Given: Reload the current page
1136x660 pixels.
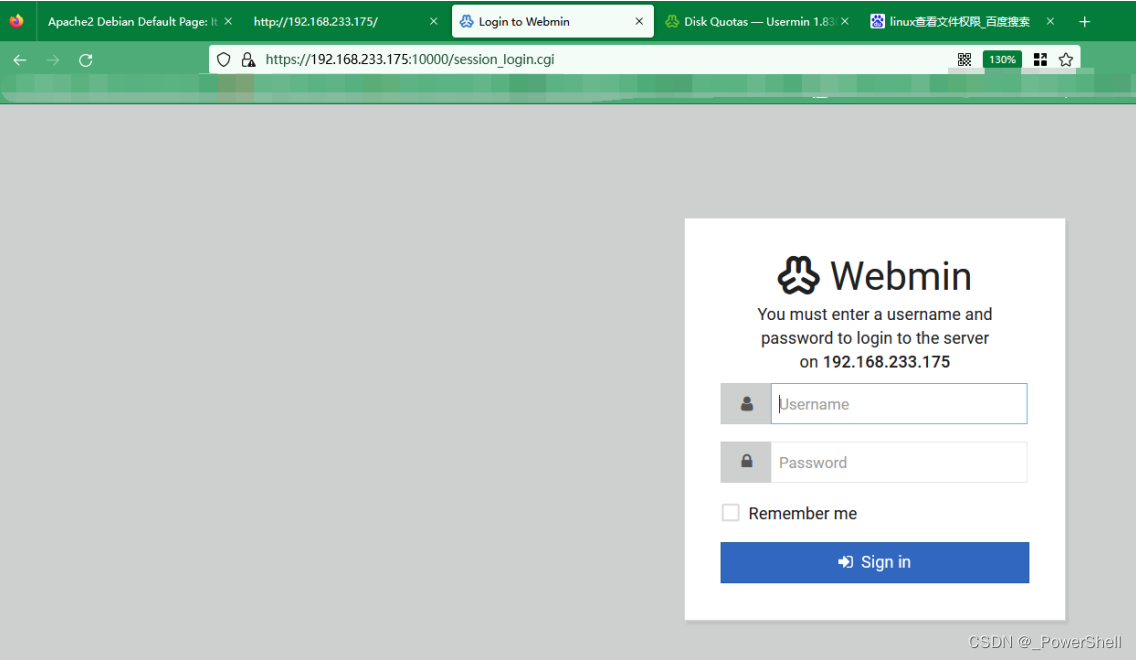Looking at the screenshot, I should 85,60.
